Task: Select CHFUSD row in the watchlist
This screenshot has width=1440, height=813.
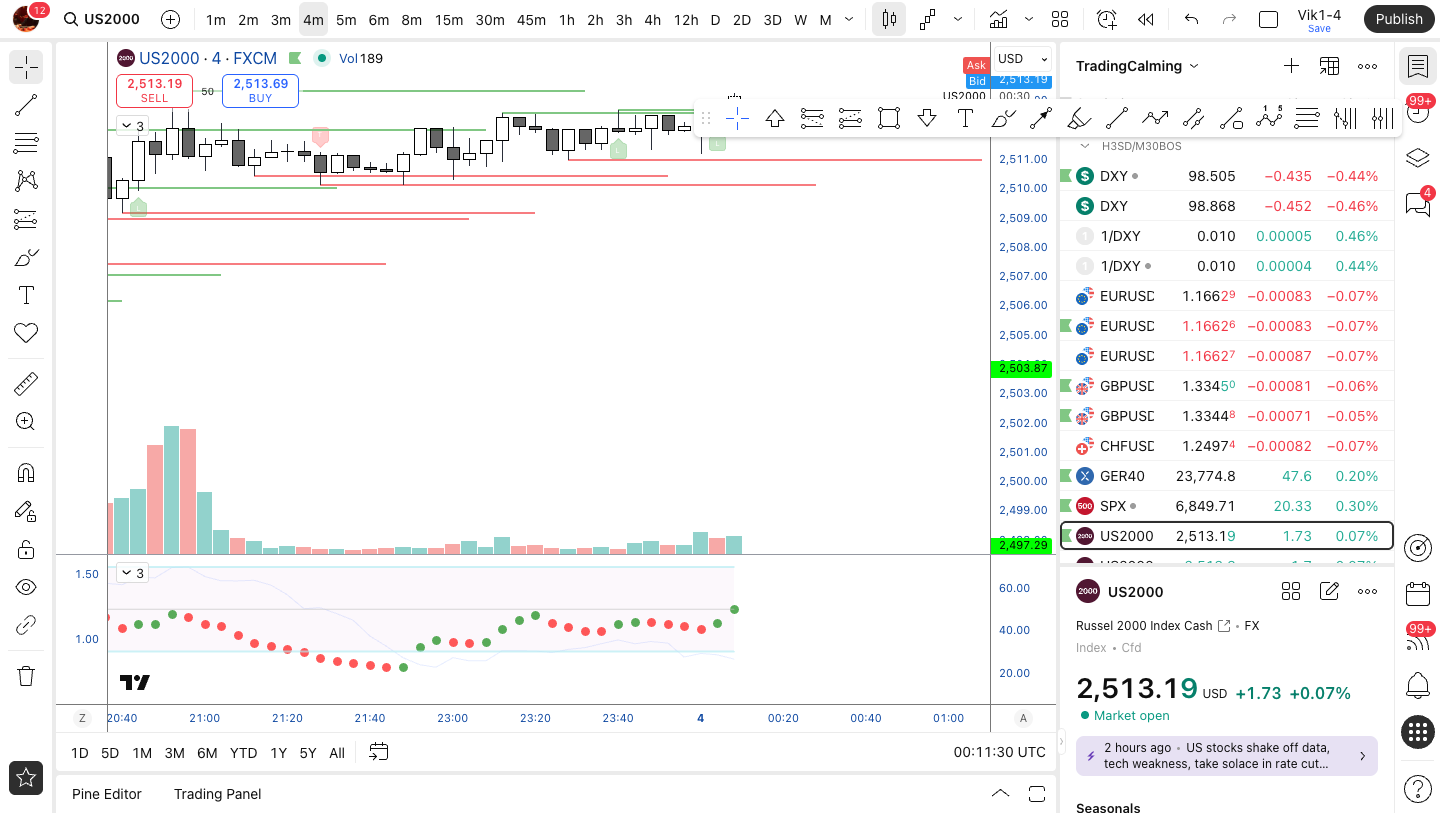Action: click(x=1226, y=446)
